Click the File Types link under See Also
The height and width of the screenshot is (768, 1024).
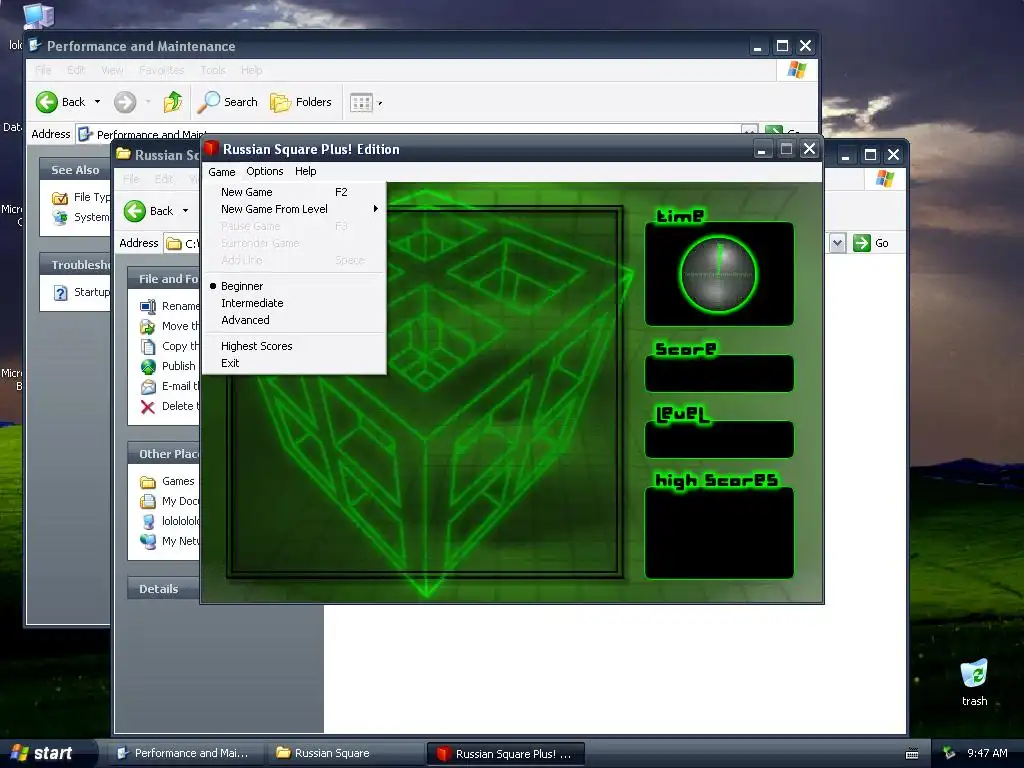click(x=91, y=197)
